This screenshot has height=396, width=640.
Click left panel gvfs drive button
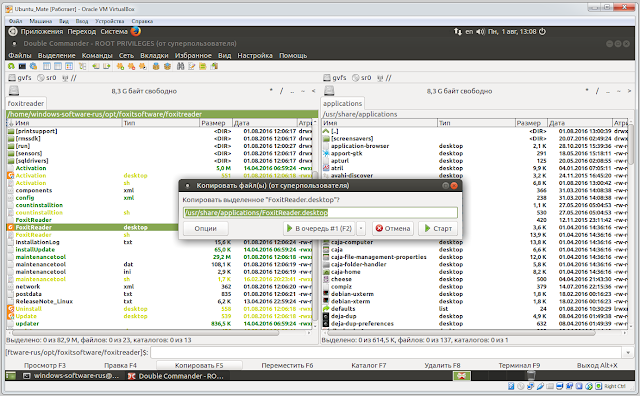tap(20, 78)
